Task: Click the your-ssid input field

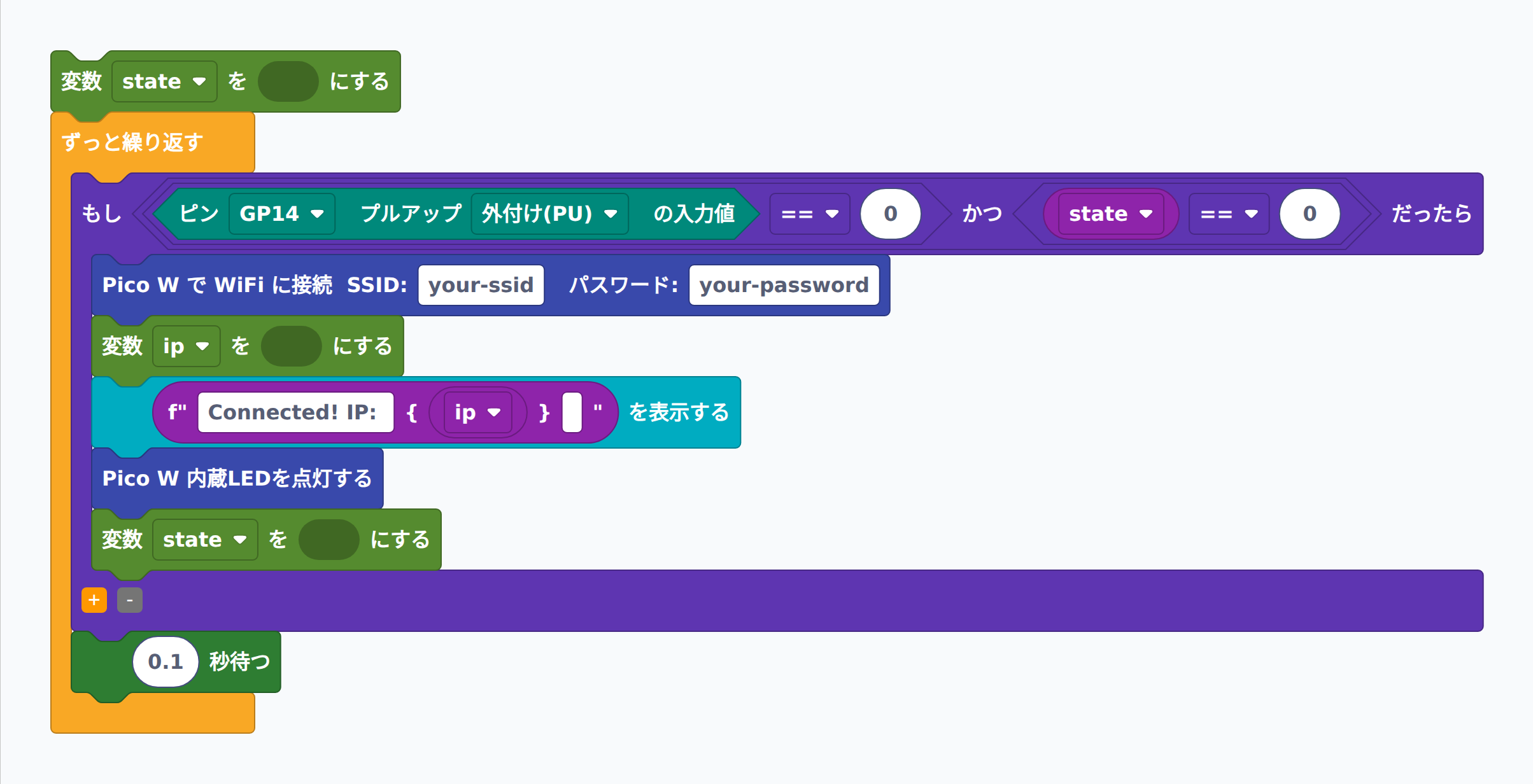Action: coord(481,285)
